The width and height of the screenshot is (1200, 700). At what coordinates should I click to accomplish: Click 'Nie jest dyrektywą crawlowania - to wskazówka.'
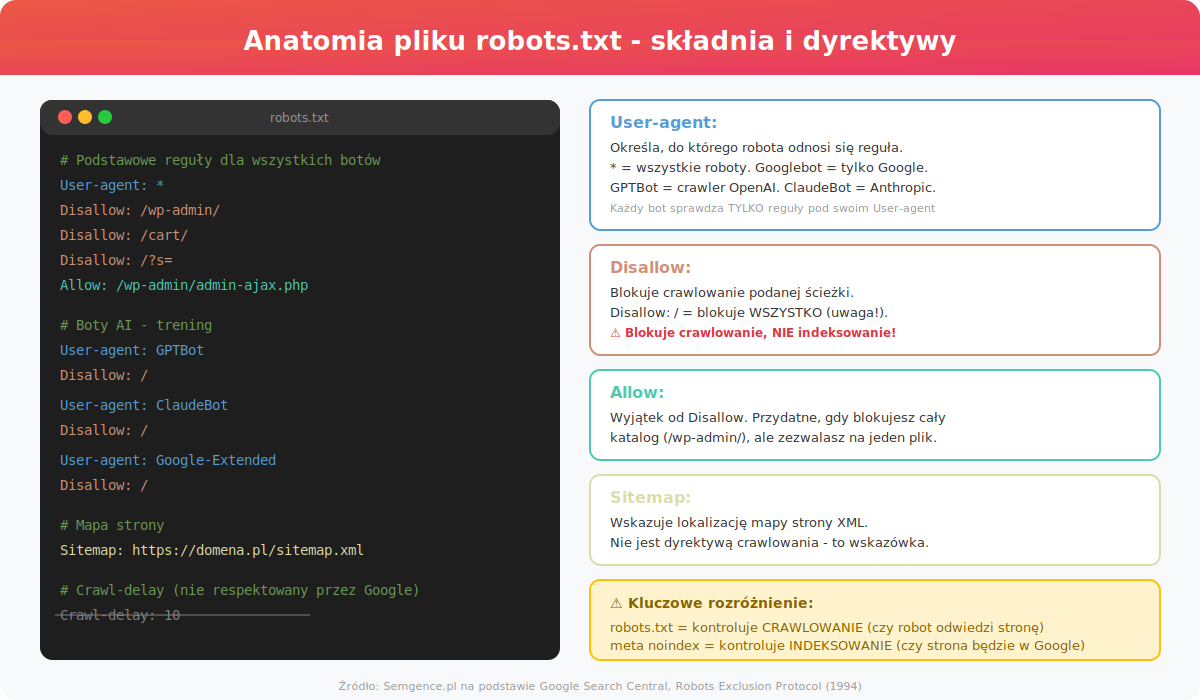pos(769,543)
